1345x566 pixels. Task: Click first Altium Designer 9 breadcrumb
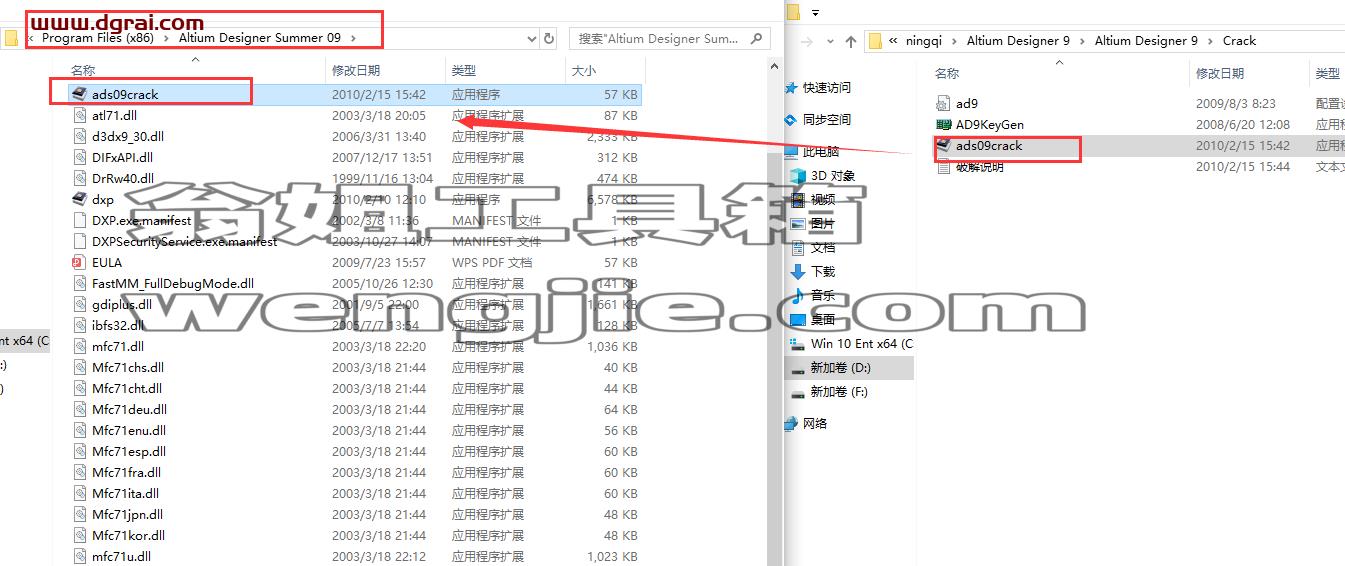coord(1018,41)
